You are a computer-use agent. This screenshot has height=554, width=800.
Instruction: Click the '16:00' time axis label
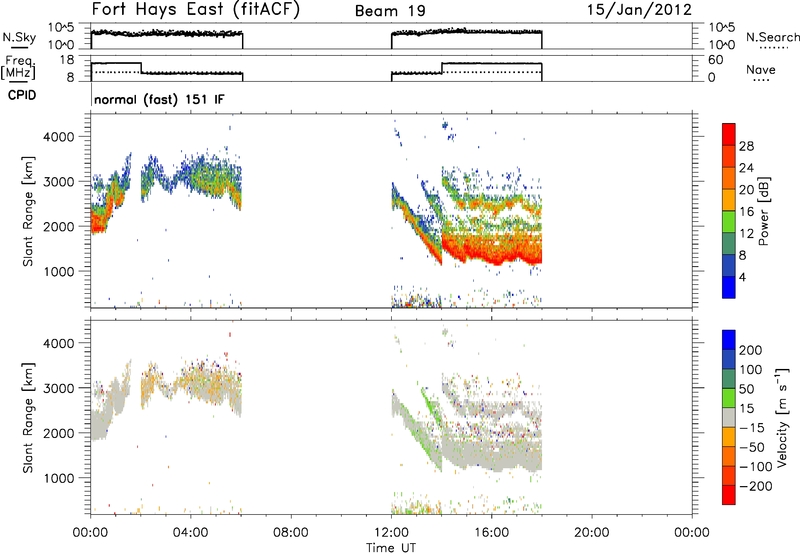[x=491, y=533]
